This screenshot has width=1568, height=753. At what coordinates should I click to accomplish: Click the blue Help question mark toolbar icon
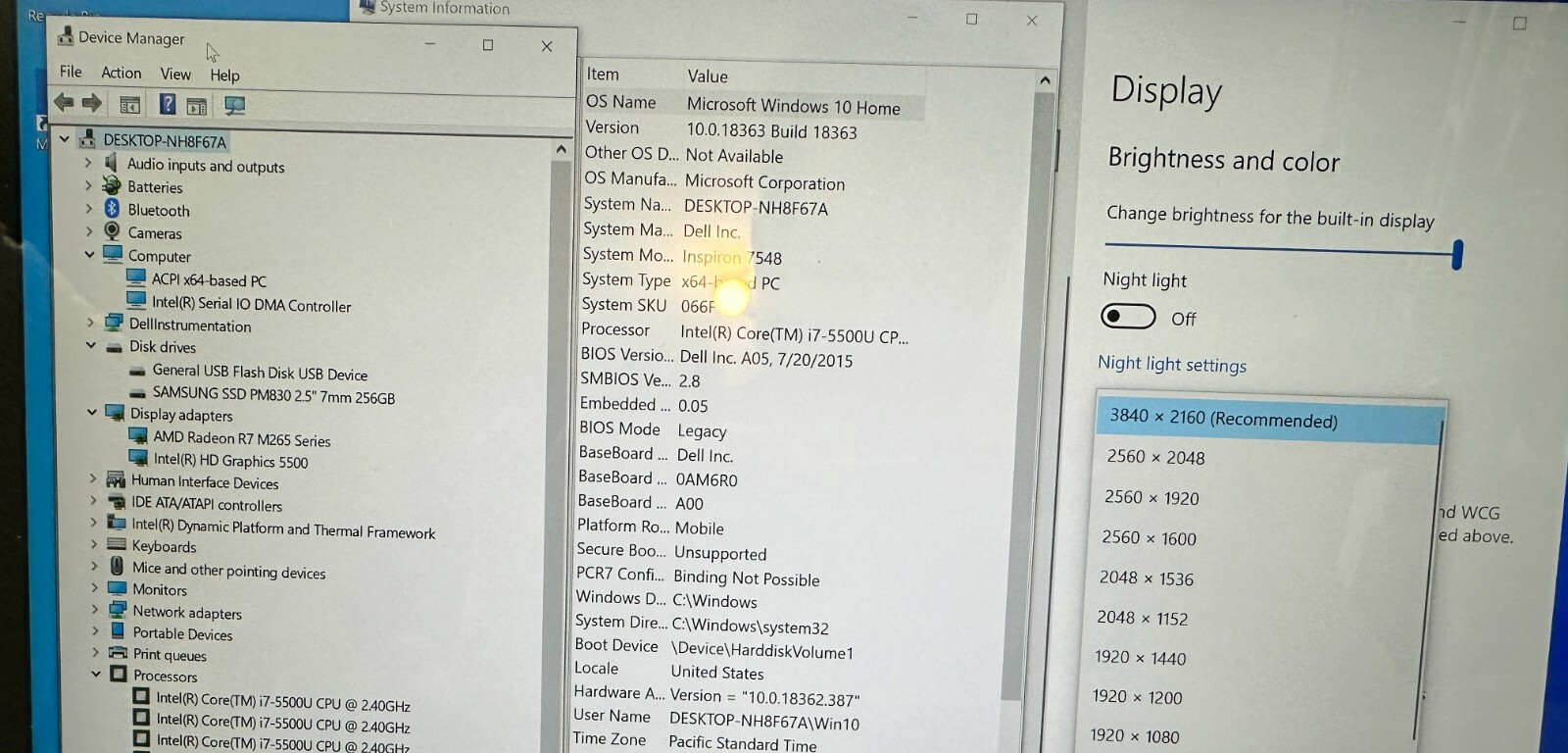click(x=168, y=104)
